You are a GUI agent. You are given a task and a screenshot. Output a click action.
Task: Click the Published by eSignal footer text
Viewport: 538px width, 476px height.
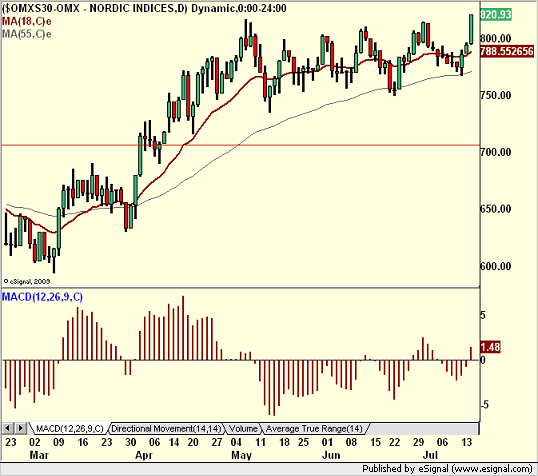click(447, 469)
